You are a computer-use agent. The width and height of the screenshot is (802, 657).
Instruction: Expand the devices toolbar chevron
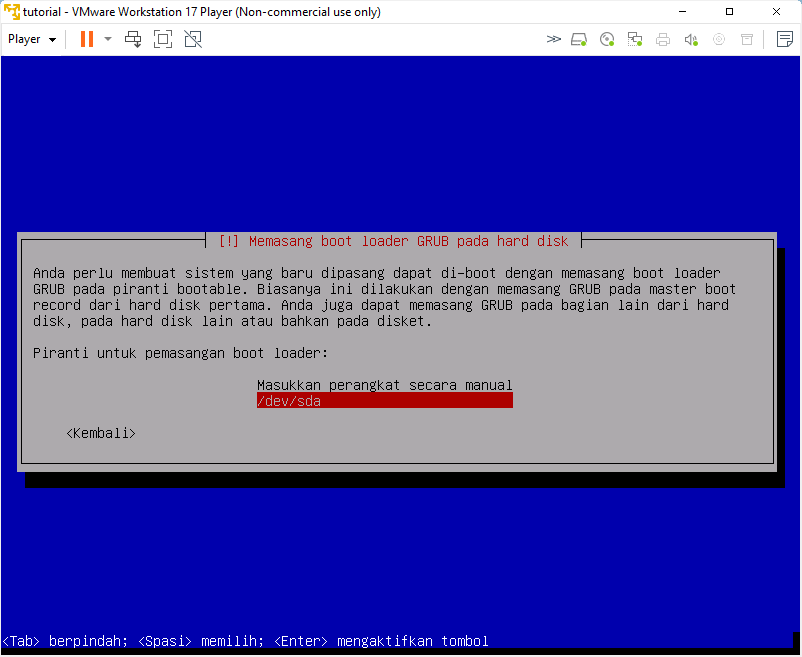(x=553, y=39)
